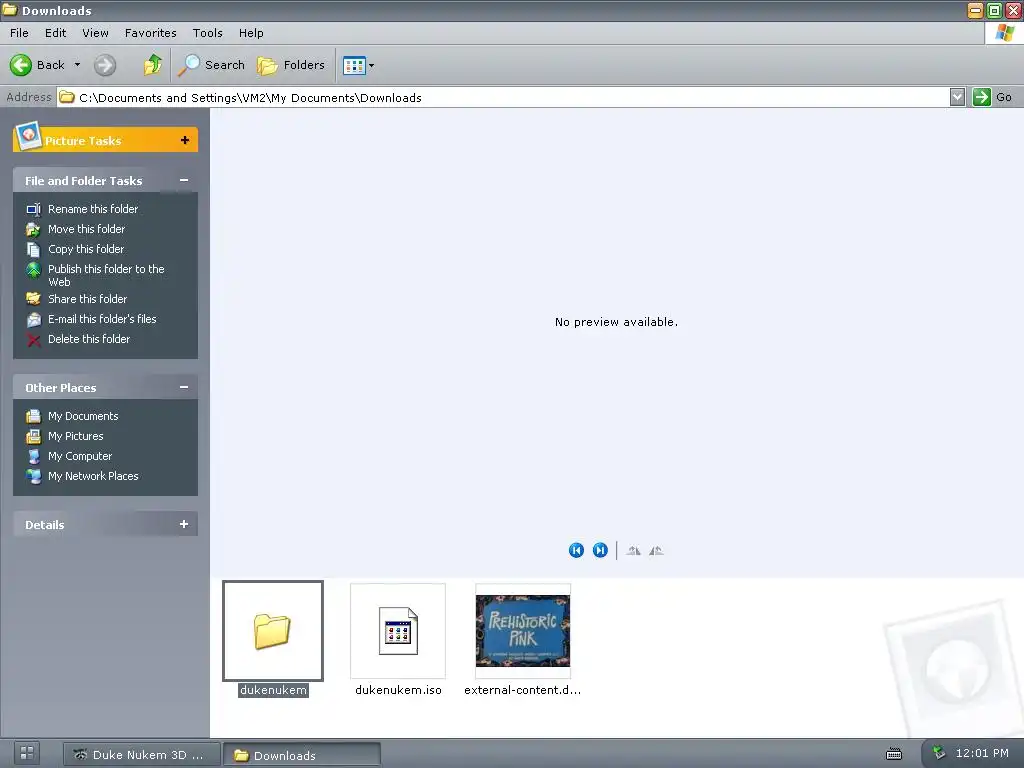Viewport: 1024px width, 768px height.
Task: Go to My Computer
Action: (x=80, y=456)
